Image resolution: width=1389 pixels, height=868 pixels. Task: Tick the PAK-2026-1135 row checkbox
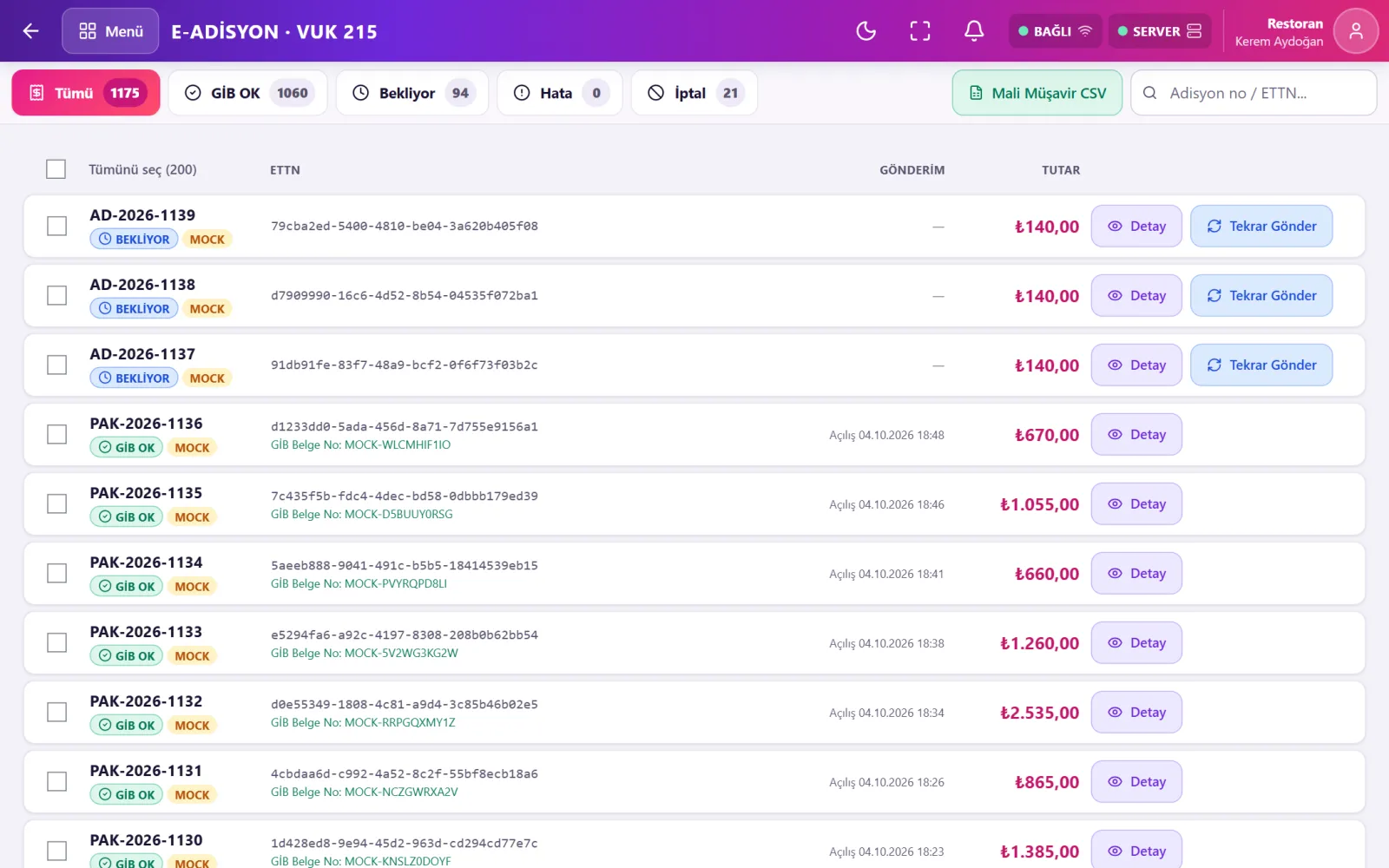pyautogui.click(x=56, y=503)
